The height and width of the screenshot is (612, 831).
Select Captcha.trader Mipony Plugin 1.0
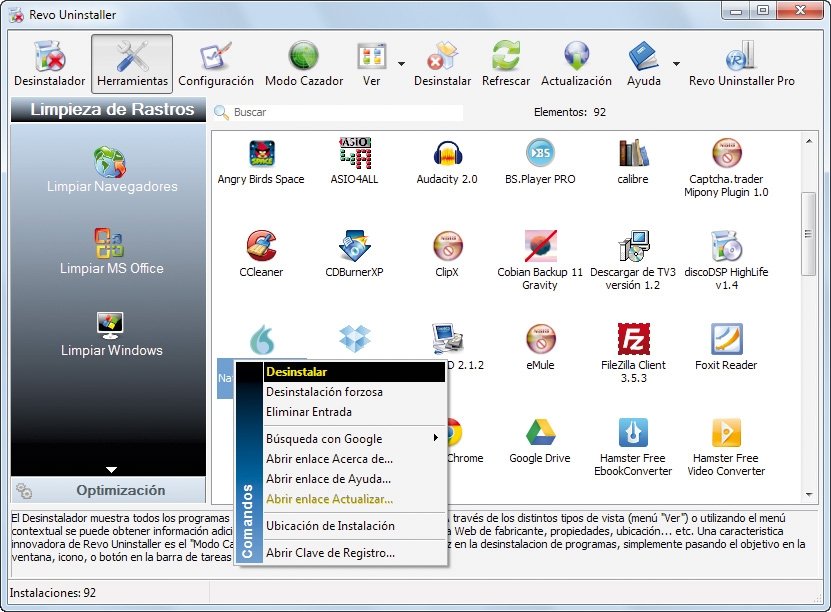pyautogui.click(x=726, y=168)
